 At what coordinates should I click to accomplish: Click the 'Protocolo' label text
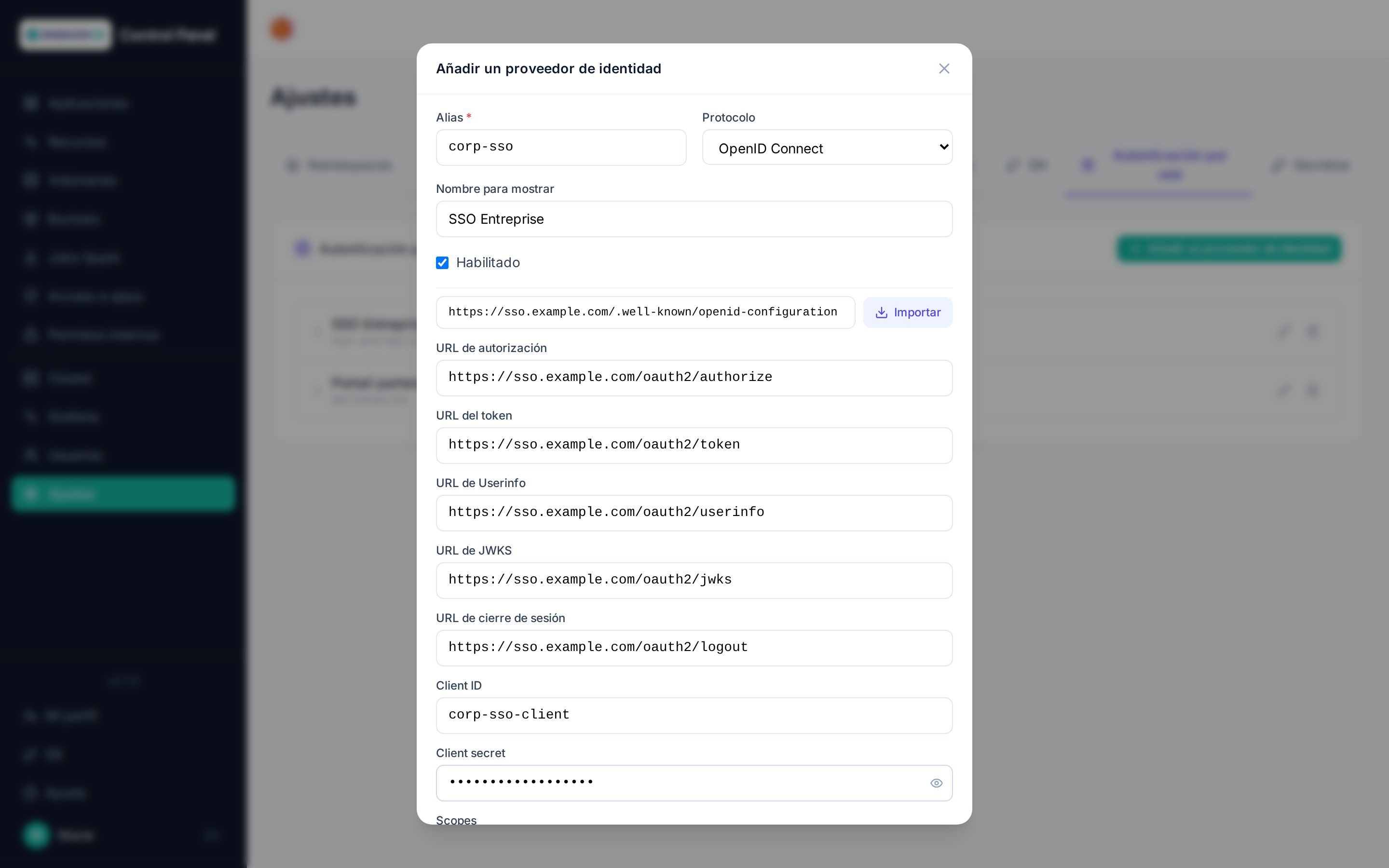728,117
